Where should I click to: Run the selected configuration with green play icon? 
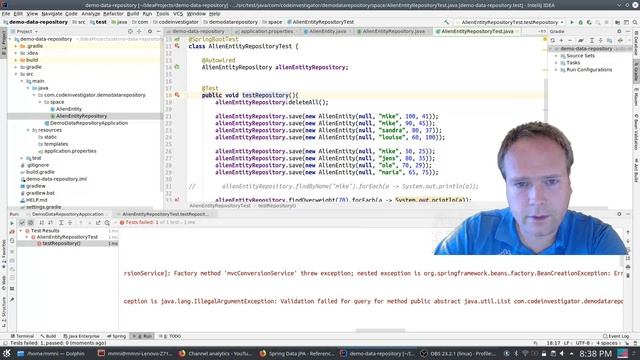click(572, 22)
